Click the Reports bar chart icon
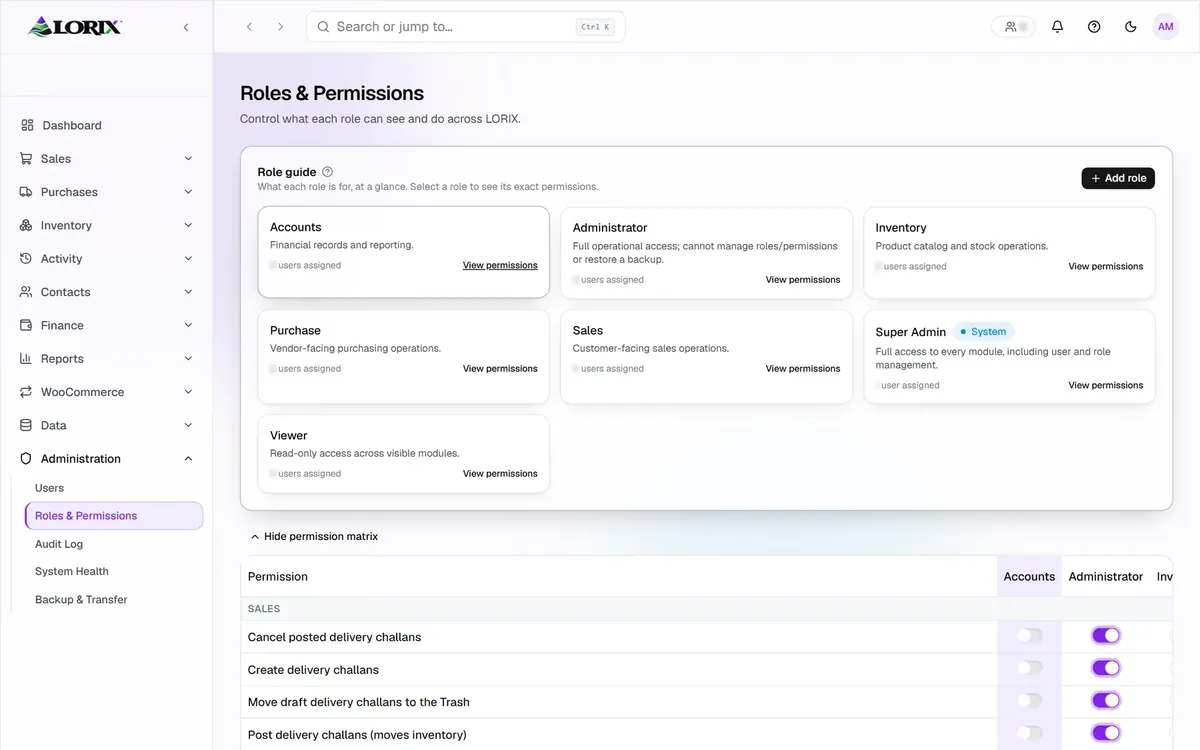Image resolution: width=1200 pixels, height=750 pixels. 26,358
